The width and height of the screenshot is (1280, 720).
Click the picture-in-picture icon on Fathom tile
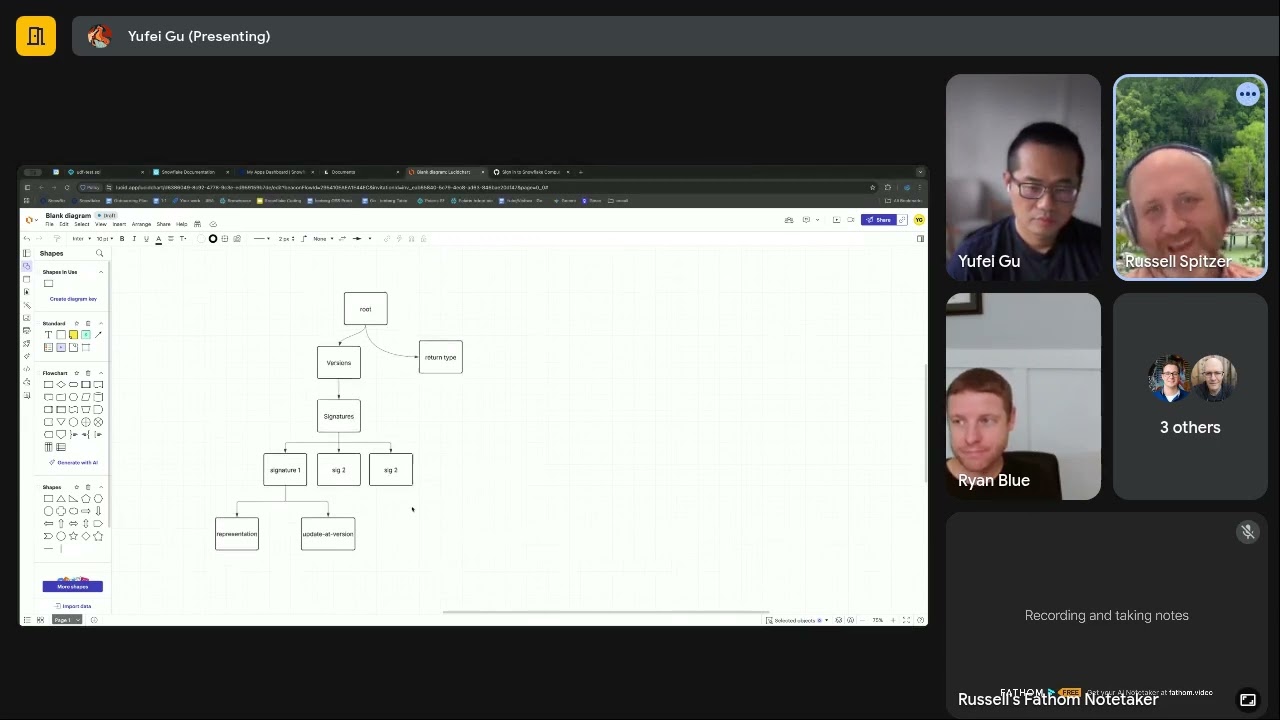coord(1247,700)
